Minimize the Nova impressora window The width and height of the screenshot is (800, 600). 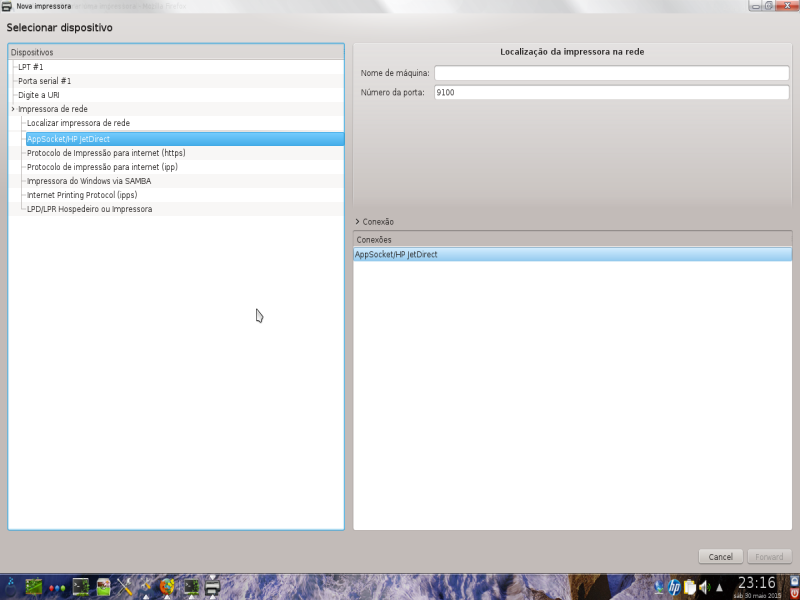point(756,6)
